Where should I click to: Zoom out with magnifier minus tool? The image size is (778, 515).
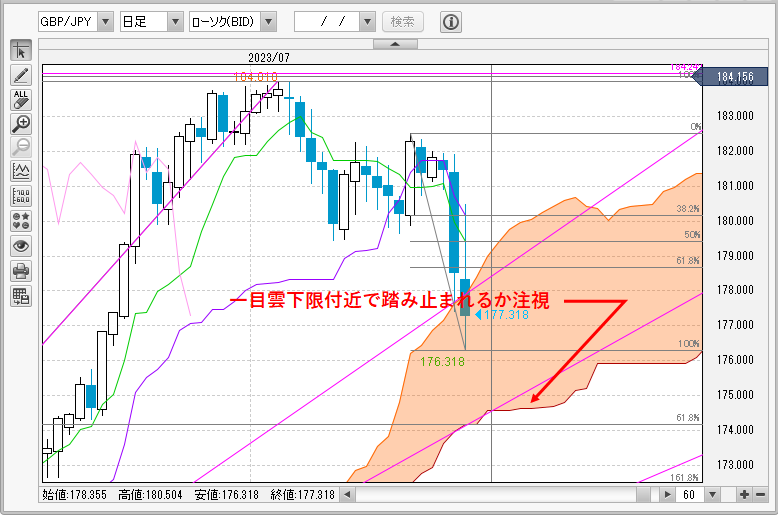click(21, 148)
